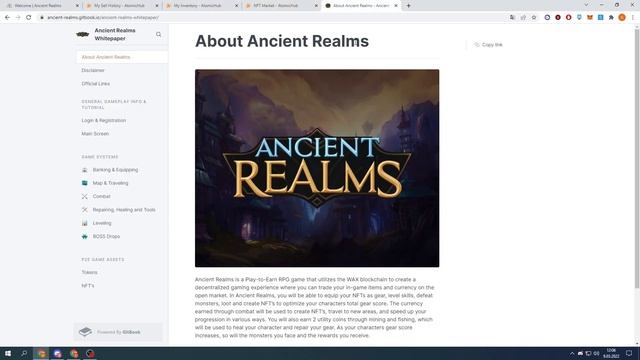
Task: Click the page vertical scrollbar
Action: pos(637,159)
